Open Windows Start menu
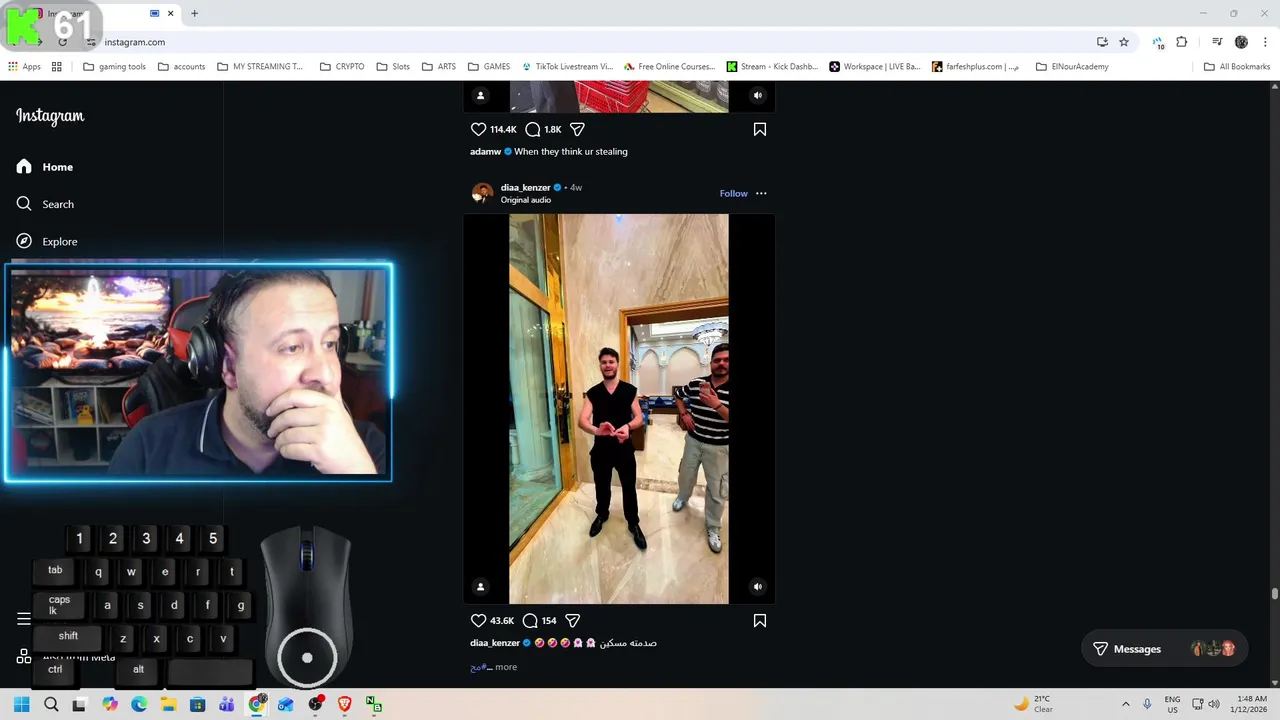 pyautogui.click(x=21, y=705)
